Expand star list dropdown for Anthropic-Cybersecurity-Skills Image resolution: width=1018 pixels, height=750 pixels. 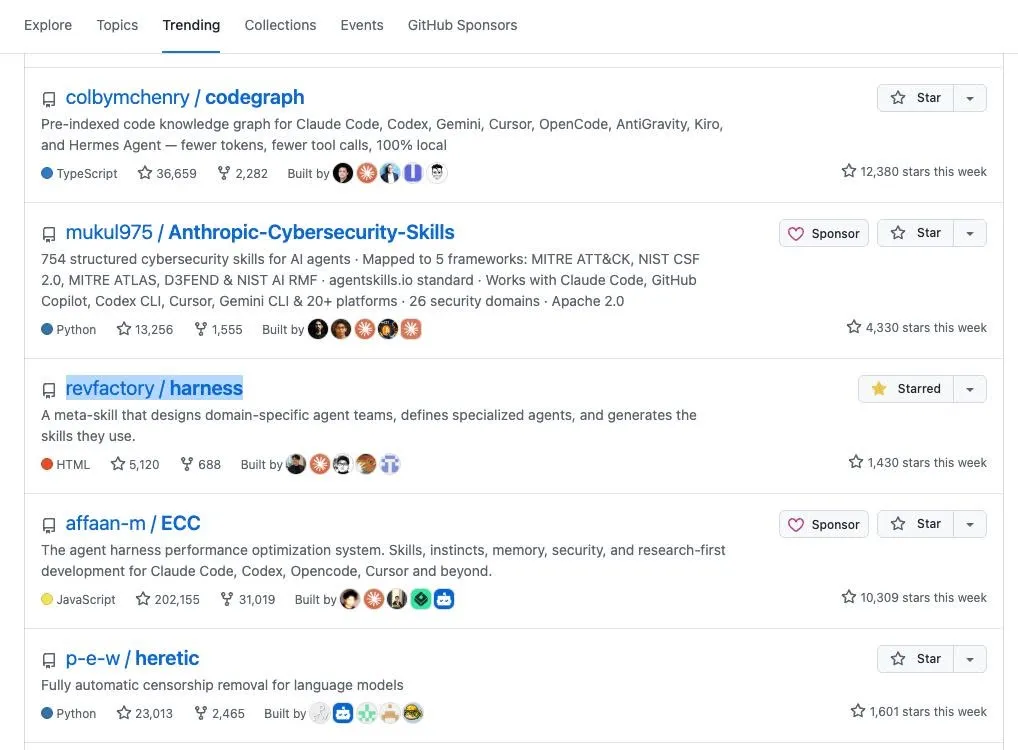970,233
